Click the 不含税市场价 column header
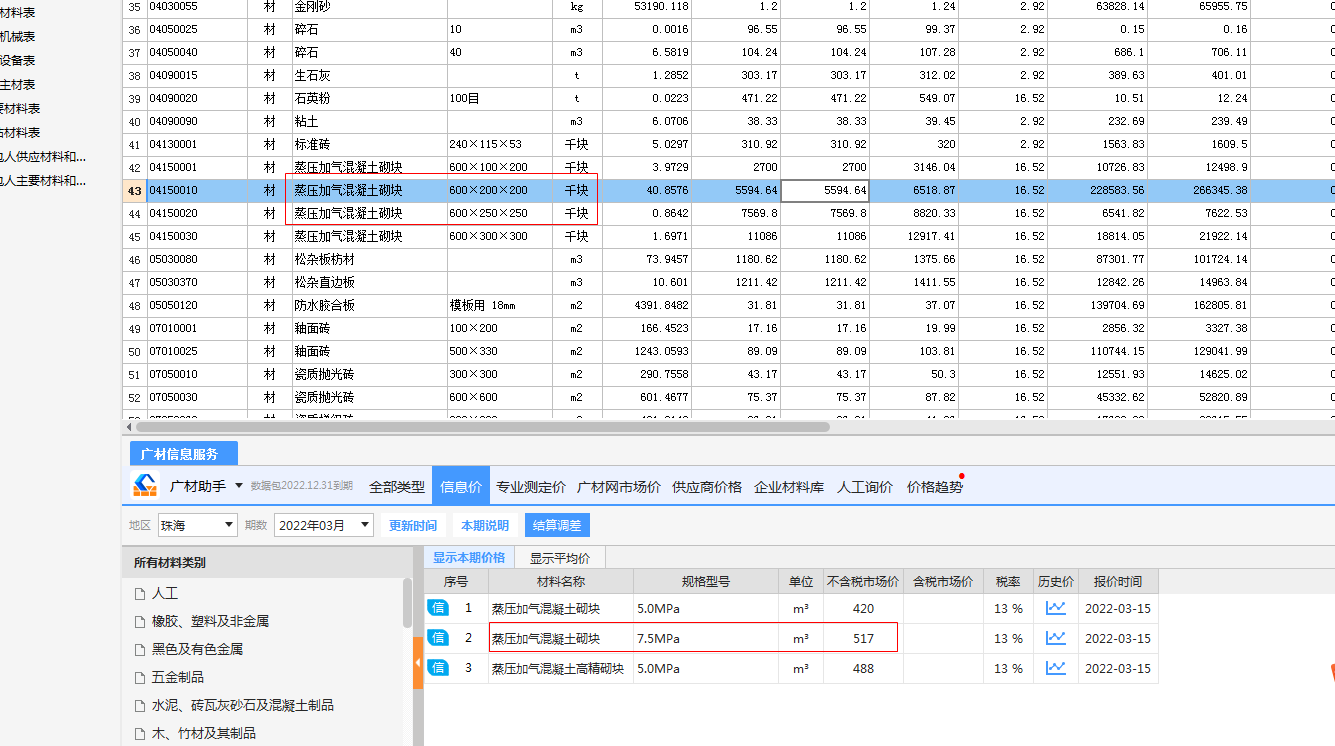The height and width of the screenshot is (746, 1335). pos(863,581)
